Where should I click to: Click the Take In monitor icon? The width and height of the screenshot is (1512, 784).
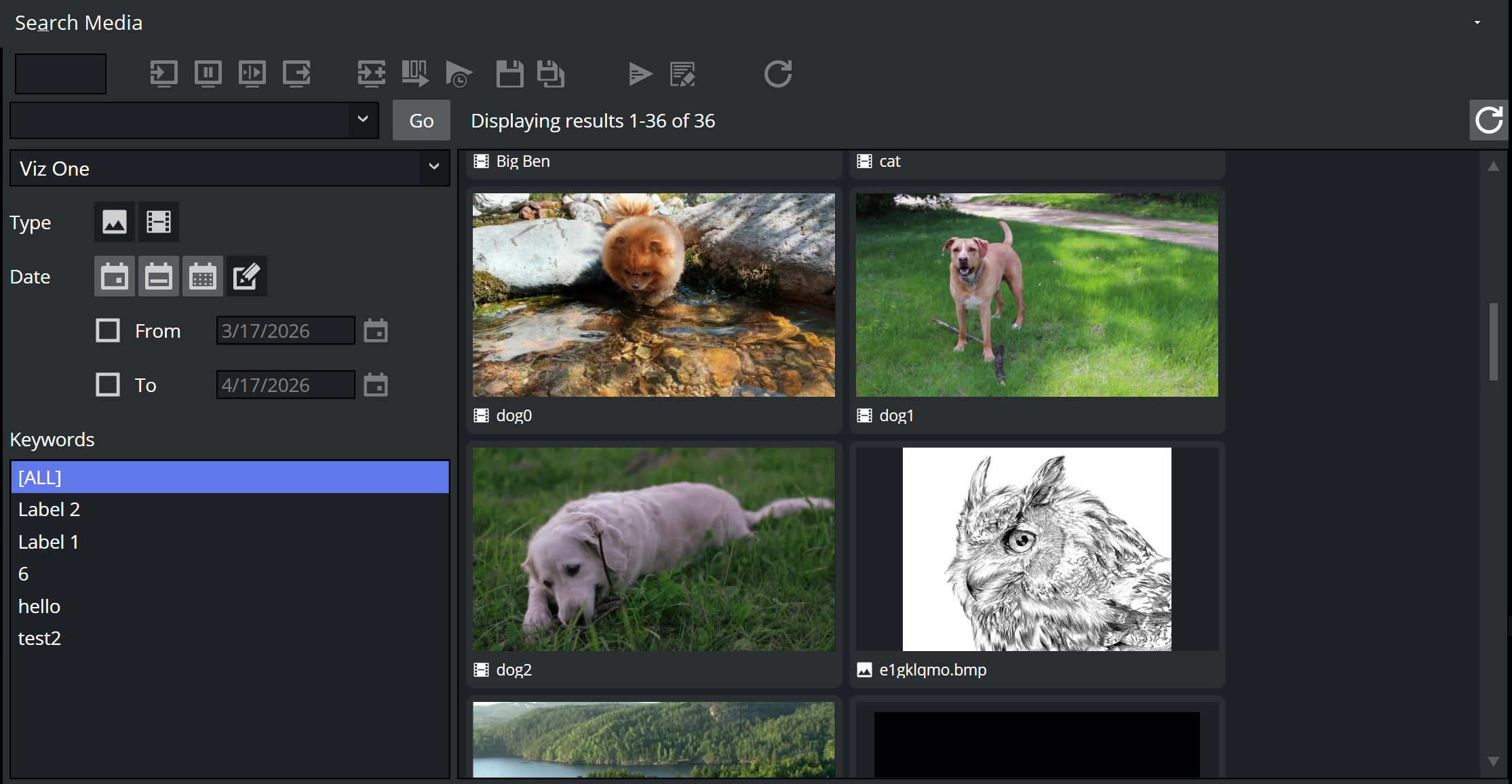[163, 73]
